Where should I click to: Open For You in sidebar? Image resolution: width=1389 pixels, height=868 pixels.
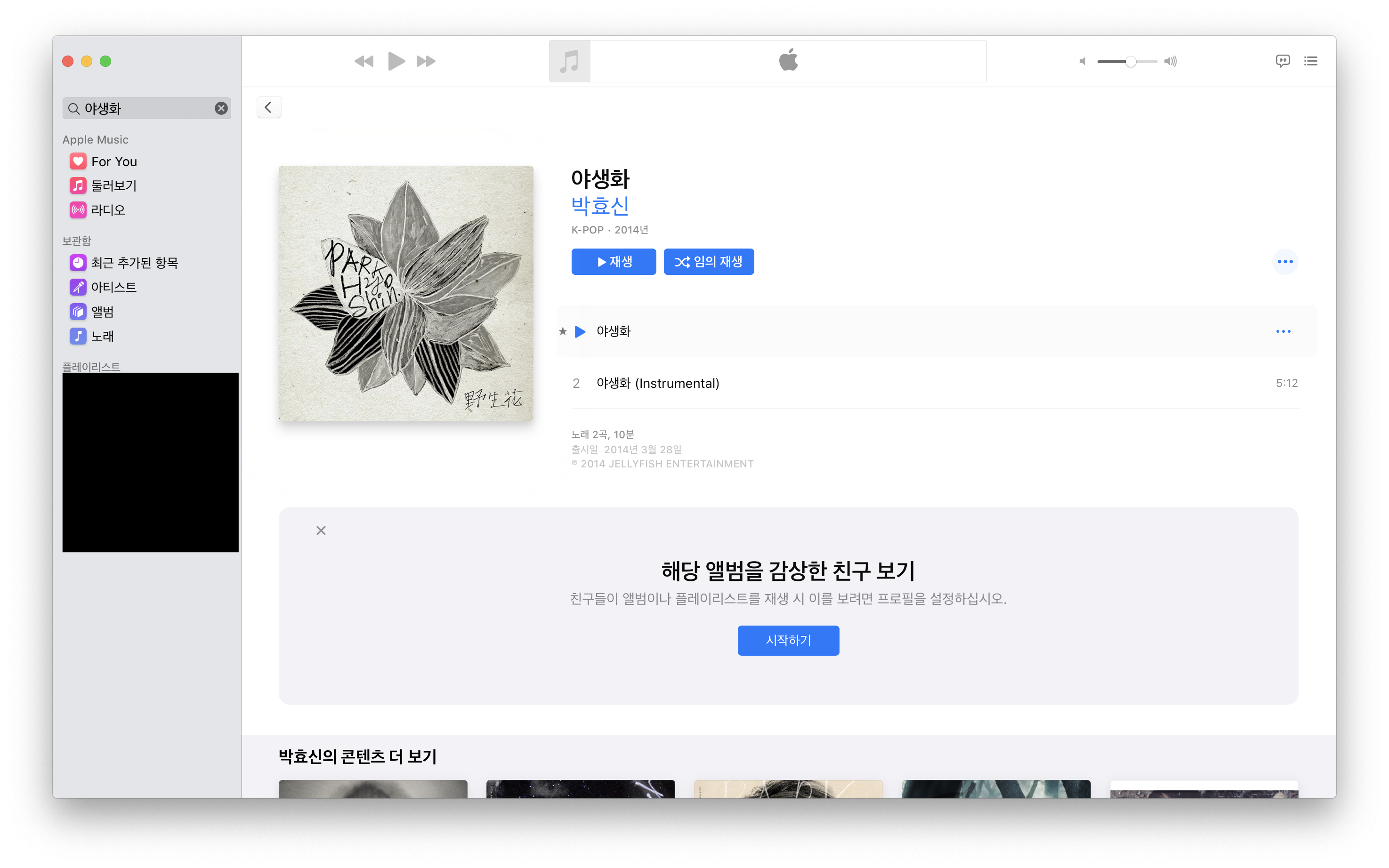(113, 161)
